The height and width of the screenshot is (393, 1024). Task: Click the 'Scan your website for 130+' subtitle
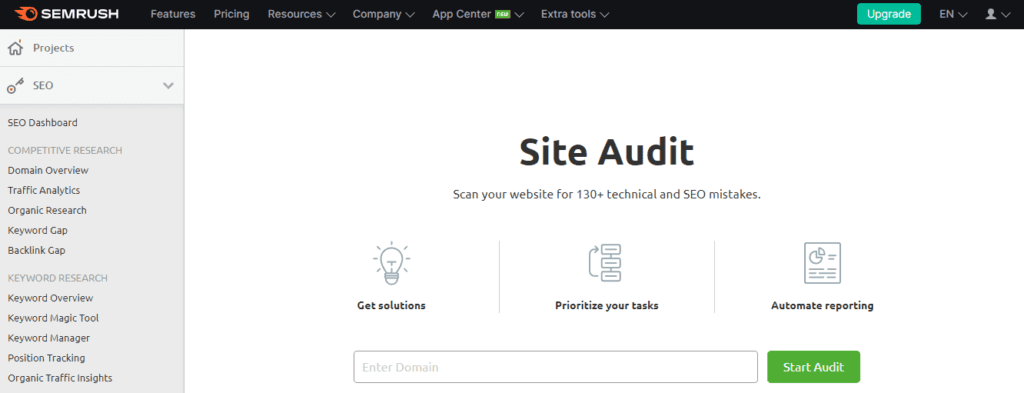607,195
